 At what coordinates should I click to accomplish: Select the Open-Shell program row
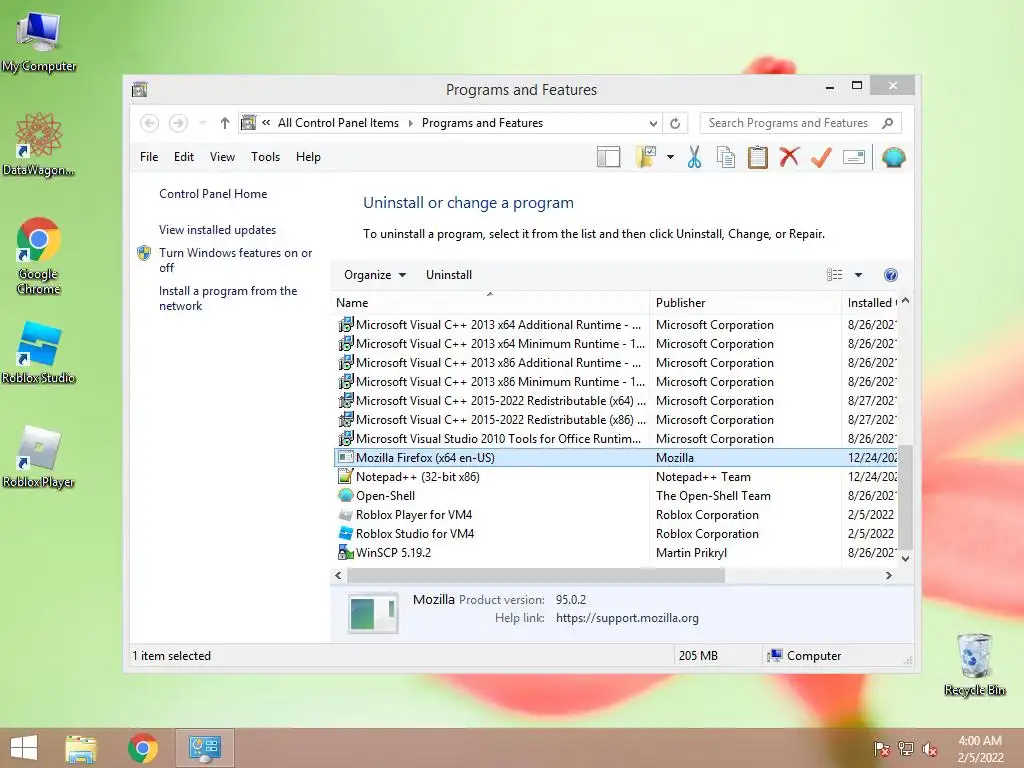(616, 496)
